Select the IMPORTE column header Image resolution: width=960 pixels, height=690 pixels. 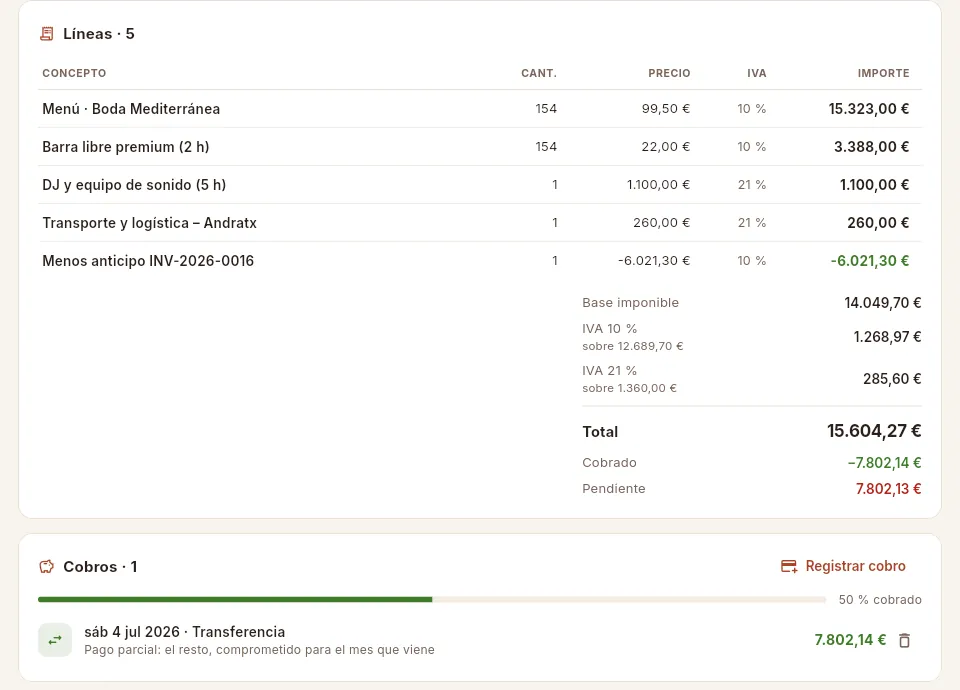click(883, 73)
